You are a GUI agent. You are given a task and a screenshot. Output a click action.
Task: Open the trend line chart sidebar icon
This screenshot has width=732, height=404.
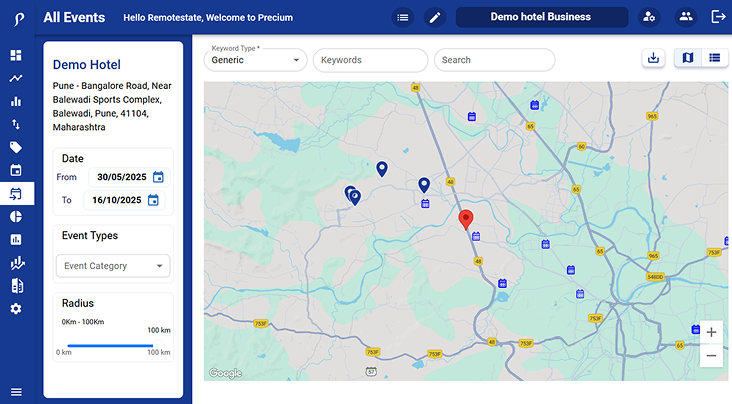pyautogui.click(x=16, y=78)
